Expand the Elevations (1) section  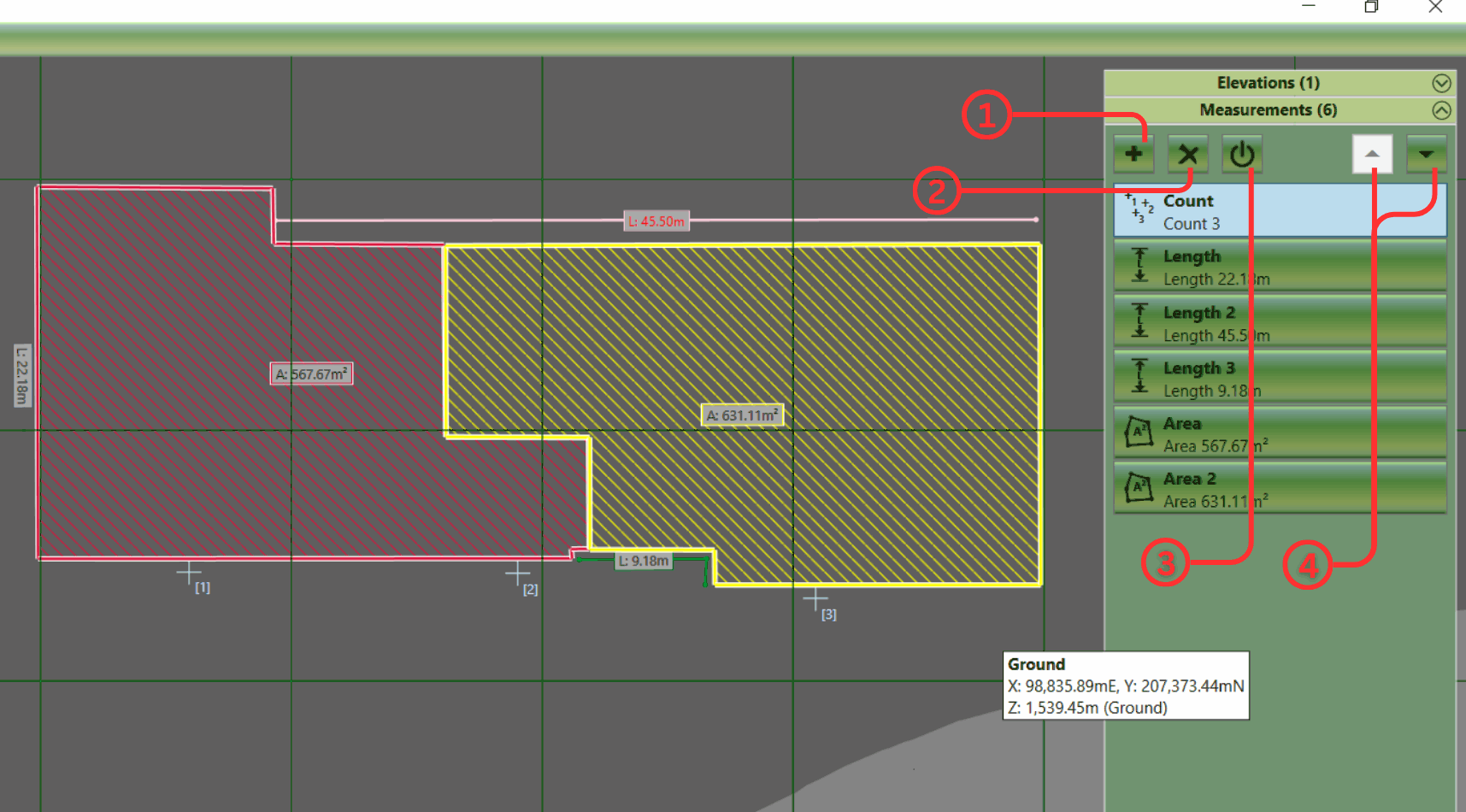[1441, 83]
